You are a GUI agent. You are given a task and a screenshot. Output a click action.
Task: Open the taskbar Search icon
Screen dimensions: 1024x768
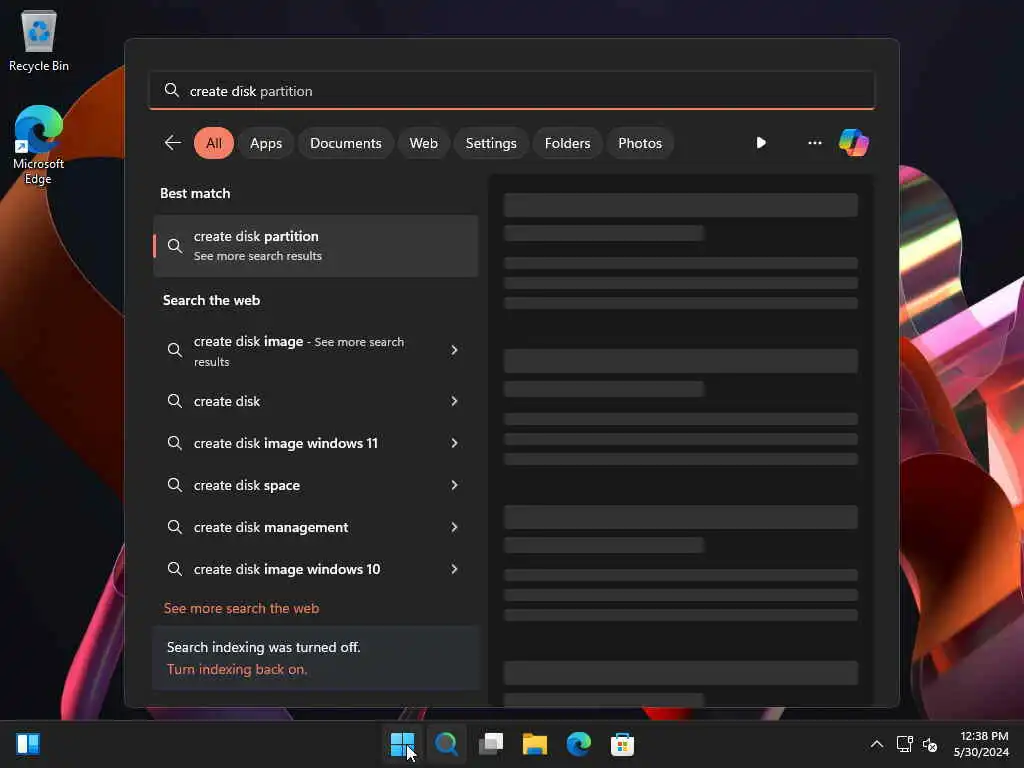447,744
